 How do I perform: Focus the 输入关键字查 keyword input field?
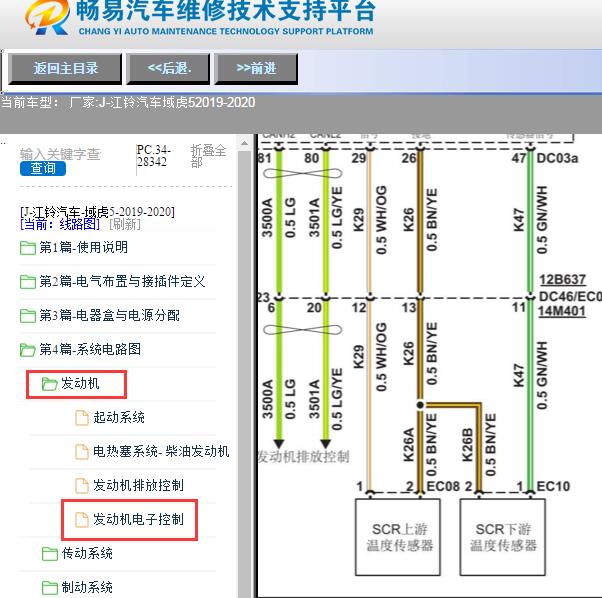[x=60, y=154]
